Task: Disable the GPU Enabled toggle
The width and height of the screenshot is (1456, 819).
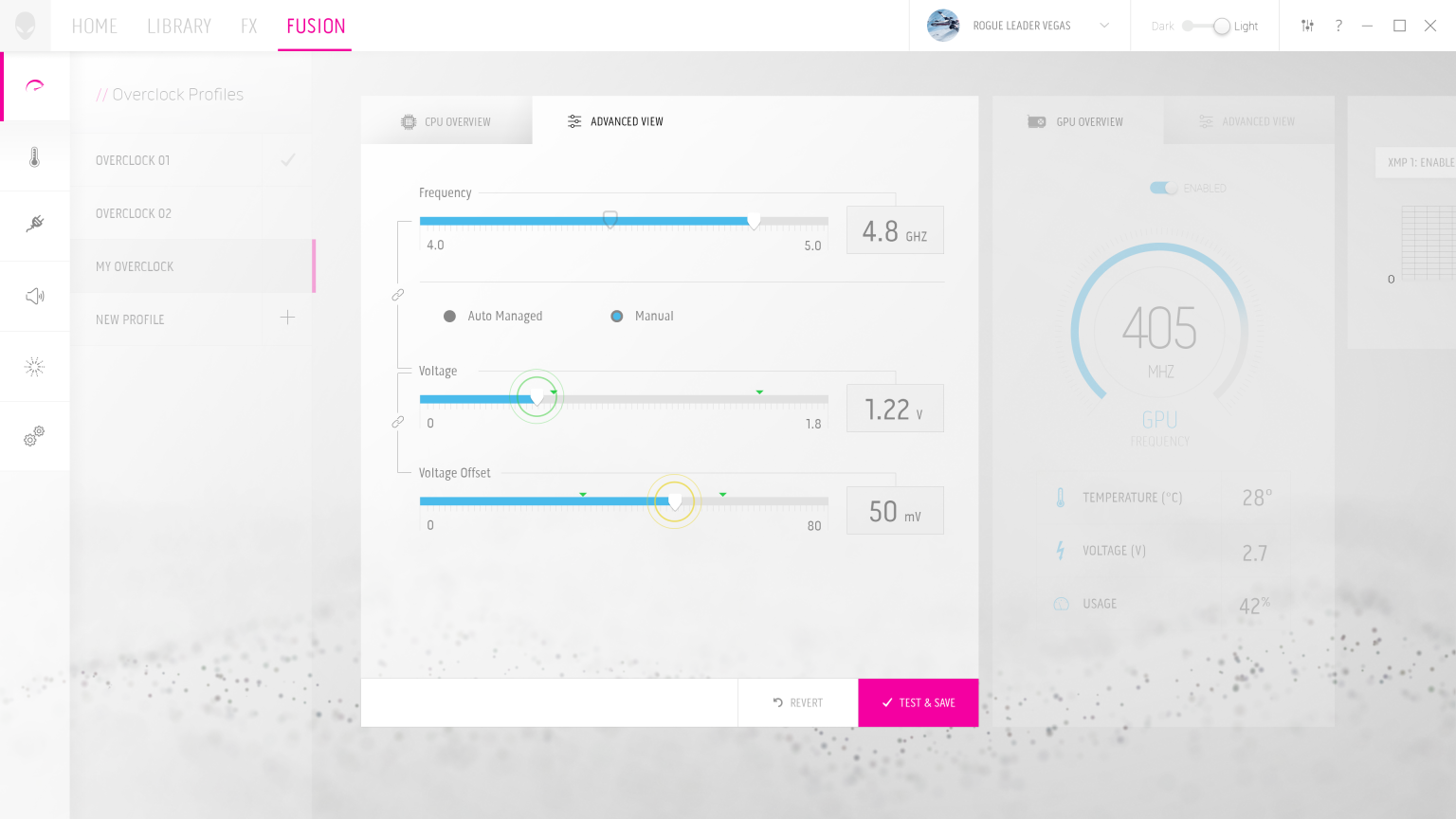Action: click(1162, 188)
